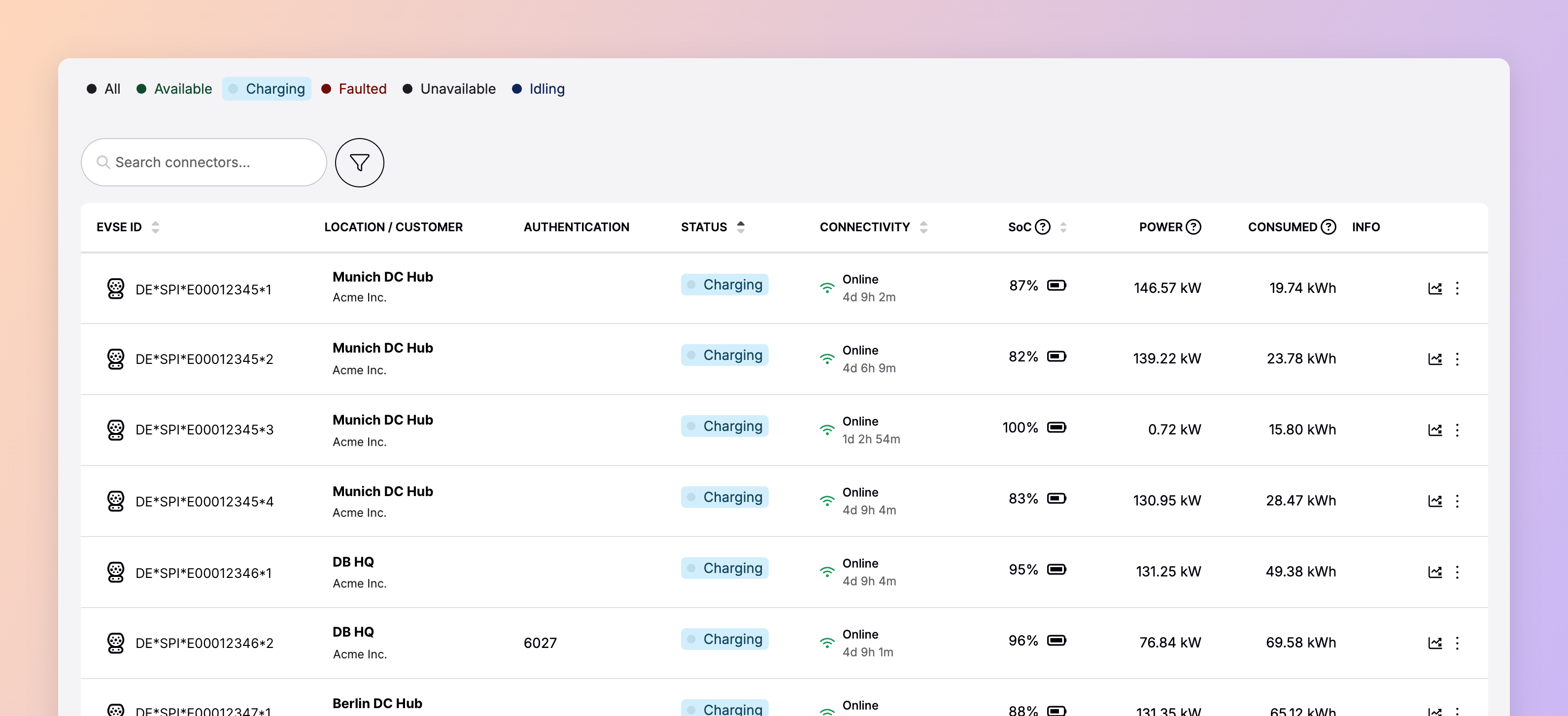Focus the Search connectors field
The height and width of the screenshot is (716, 1568).
pyautogui.click(x=204, y=162)
